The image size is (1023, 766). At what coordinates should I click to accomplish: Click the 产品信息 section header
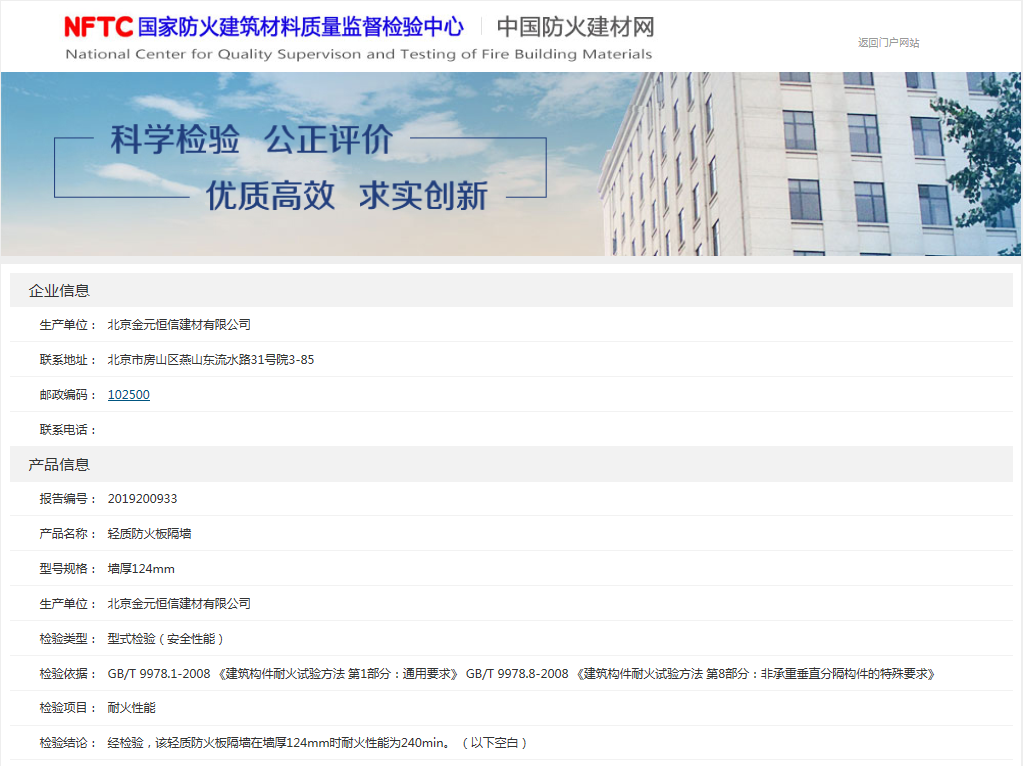click(x=59, y=464)
